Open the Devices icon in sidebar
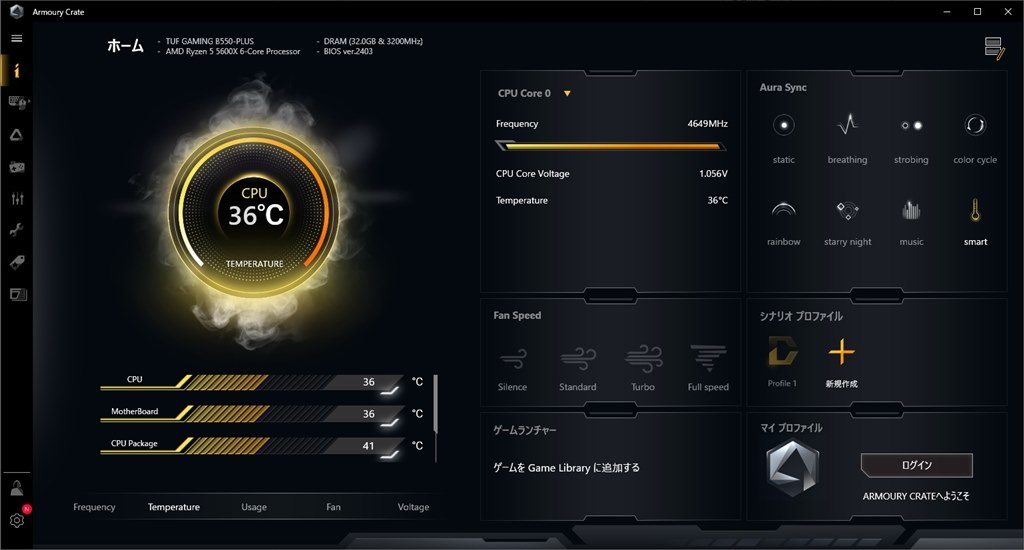 click(x=17, y=103)
